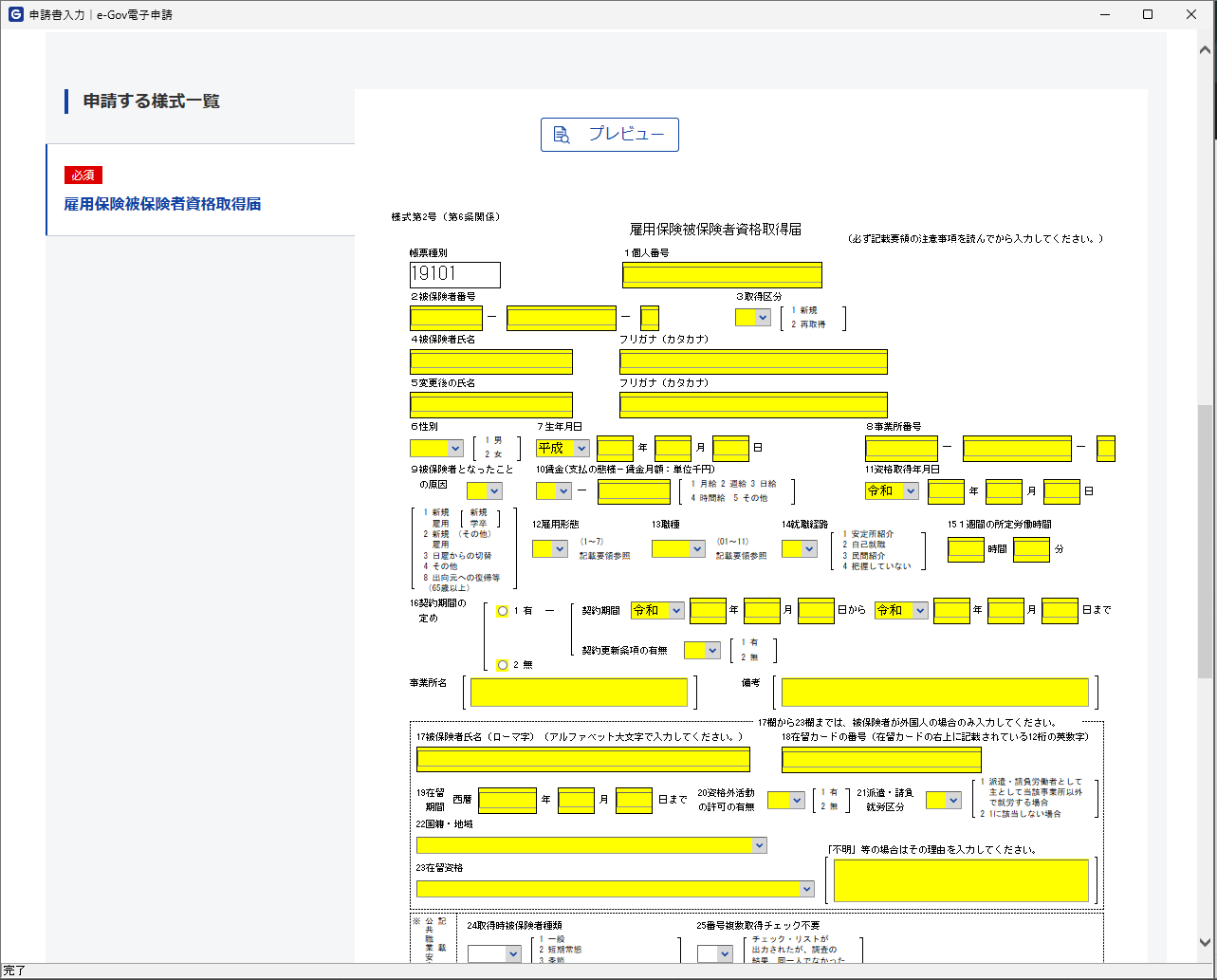The height and width of the screenshot is (980, 1217).
Task: Click the 申請する様式一覧 heading
Action: coord(151,101)
